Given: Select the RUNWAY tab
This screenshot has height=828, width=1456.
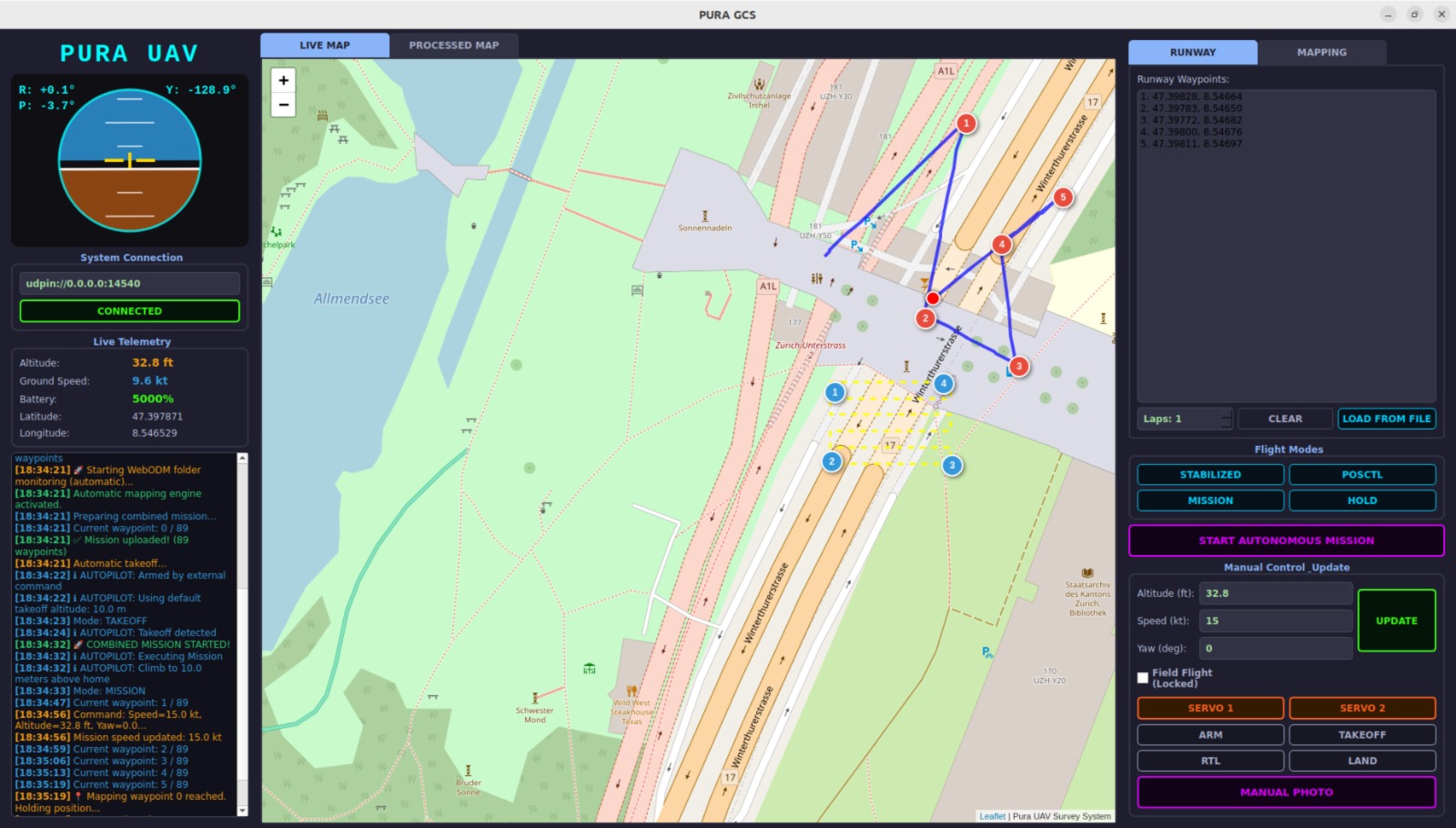Looking at the screenshot, I should (1193, 53).
